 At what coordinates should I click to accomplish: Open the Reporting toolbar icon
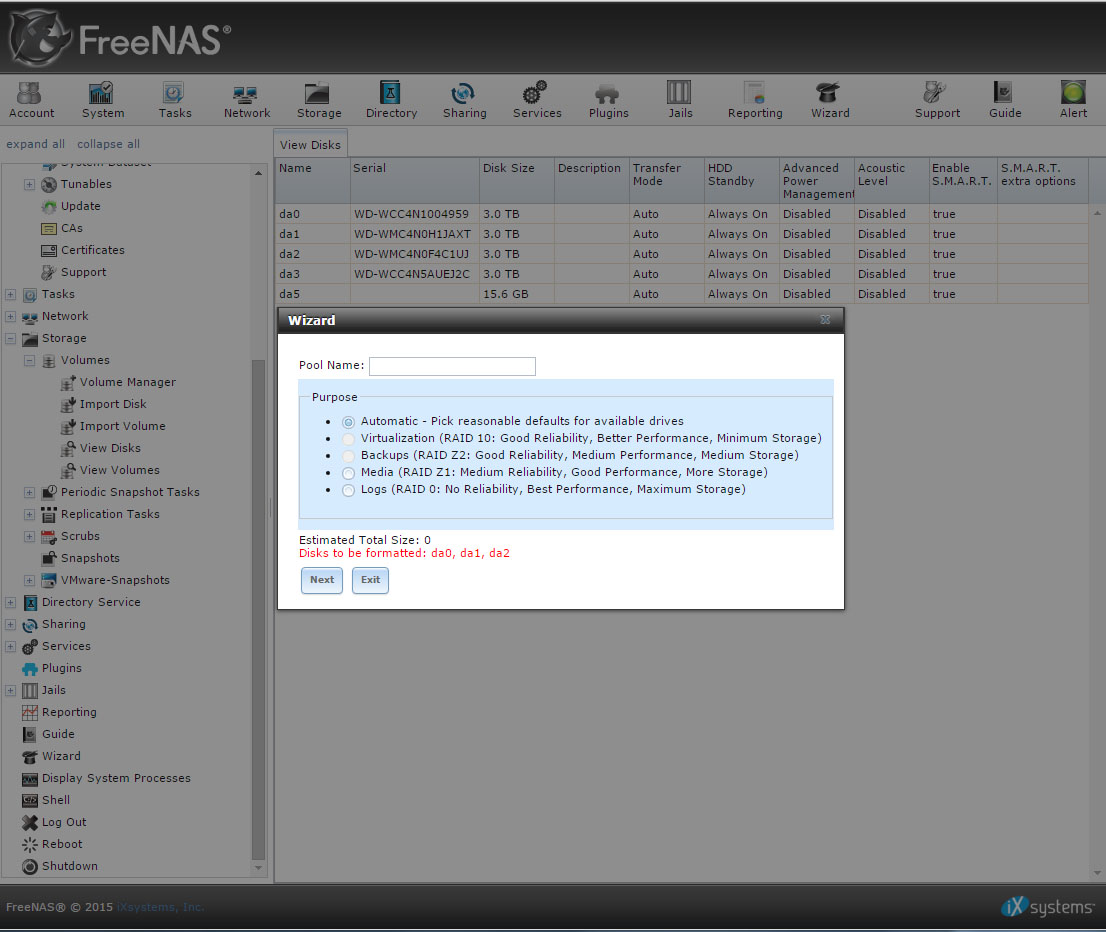(755, 99)
